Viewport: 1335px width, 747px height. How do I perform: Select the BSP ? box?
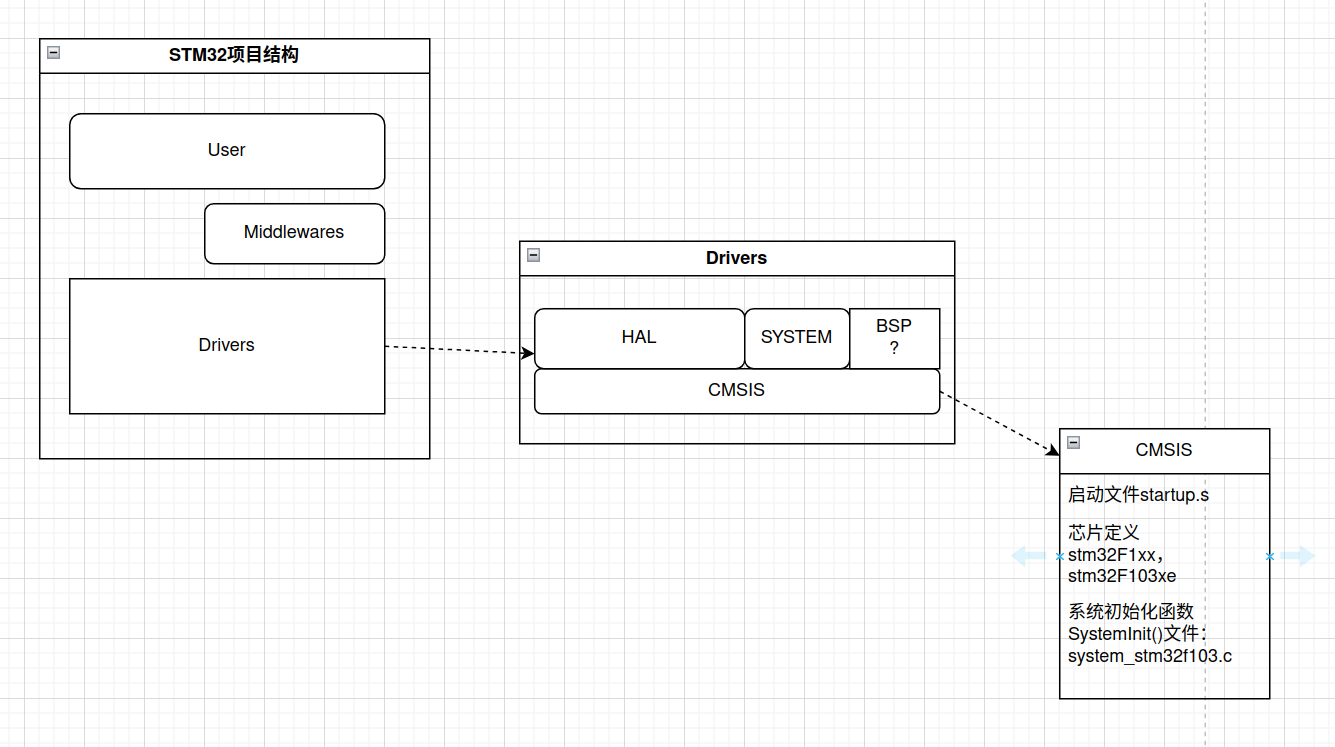click(895, 338)
